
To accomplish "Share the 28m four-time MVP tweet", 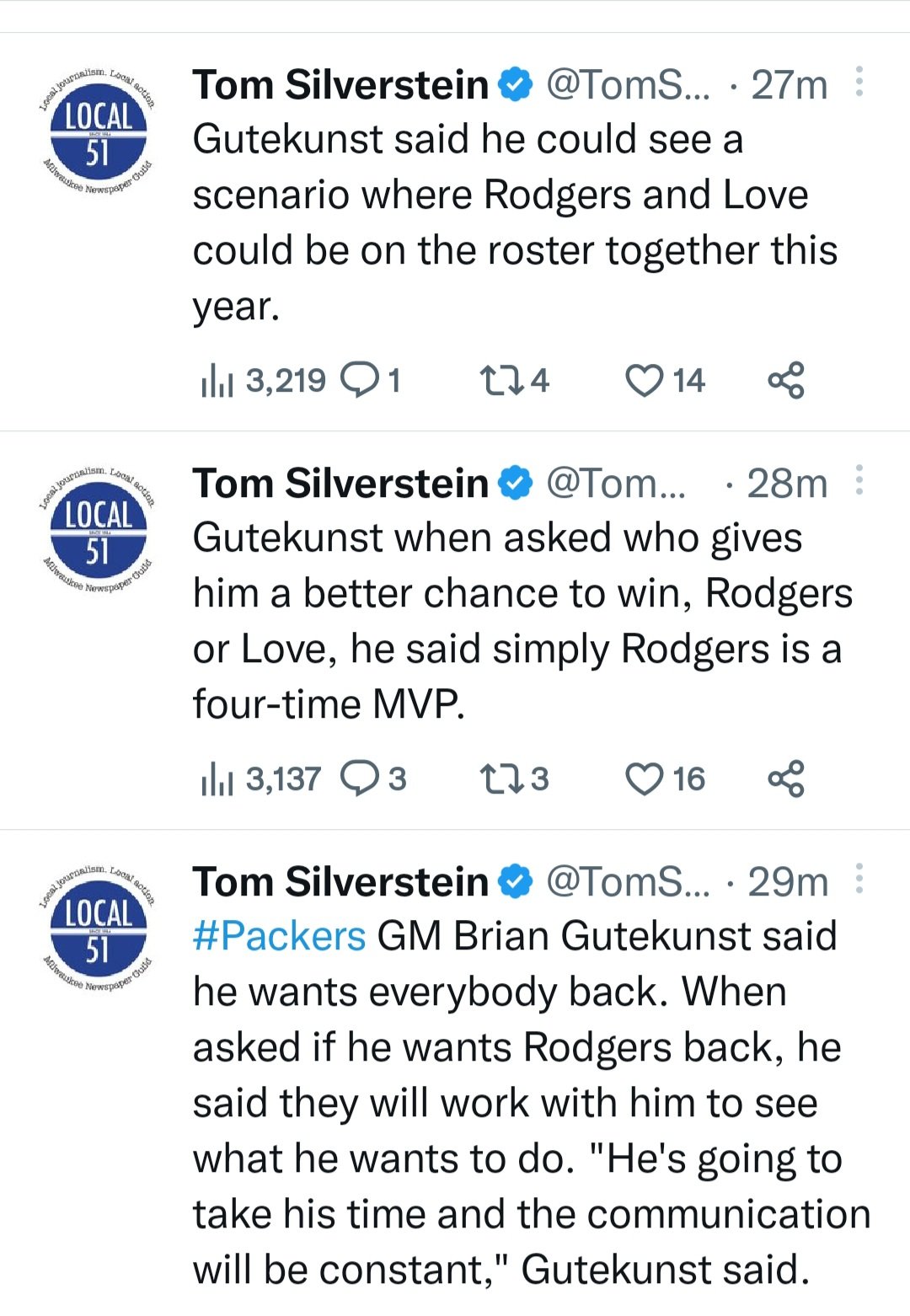I will click(786, 779).
